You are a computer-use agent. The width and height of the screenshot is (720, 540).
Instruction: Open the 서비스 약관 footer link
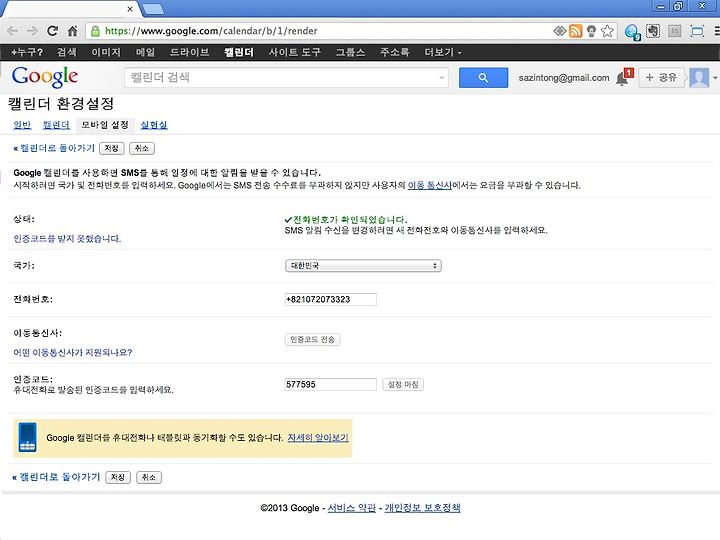pyautogui.click(x=352, y=508)
